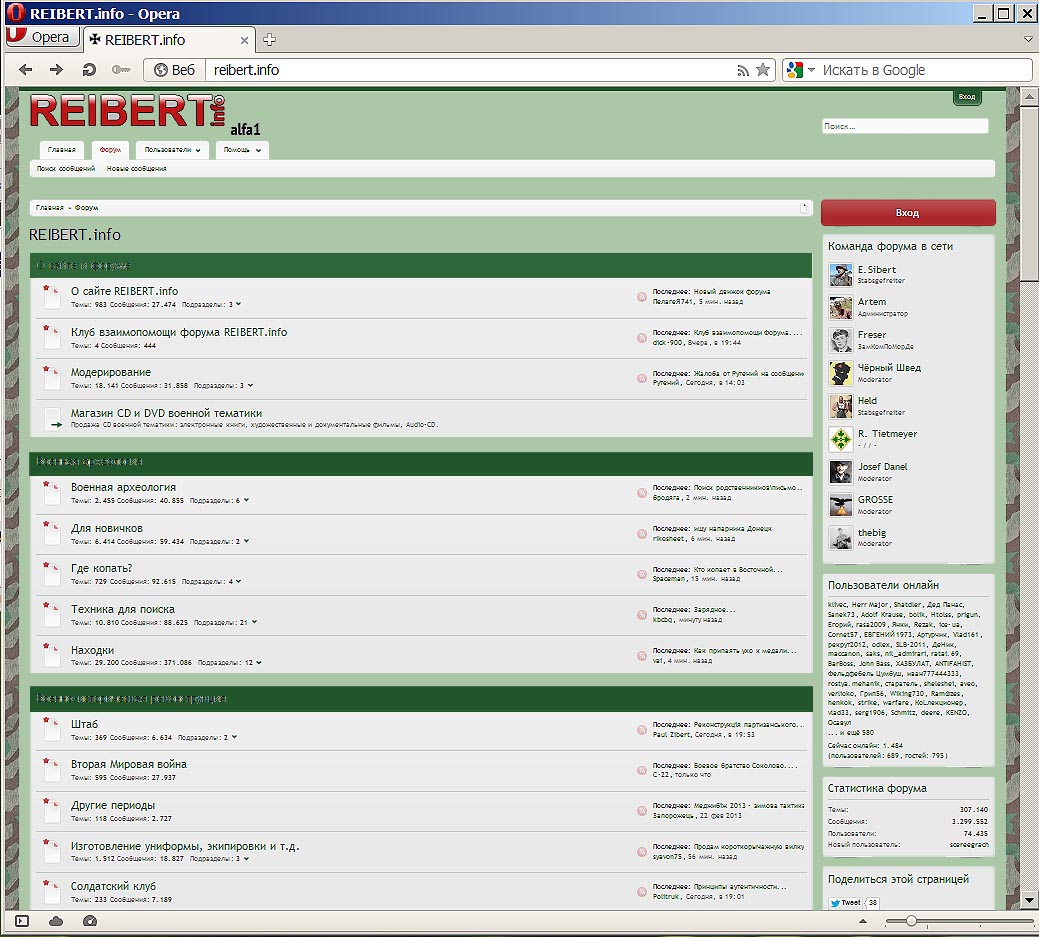
Task: Open Магазин CD и DVD военной тематики
Action: click(x=166, y=413)
